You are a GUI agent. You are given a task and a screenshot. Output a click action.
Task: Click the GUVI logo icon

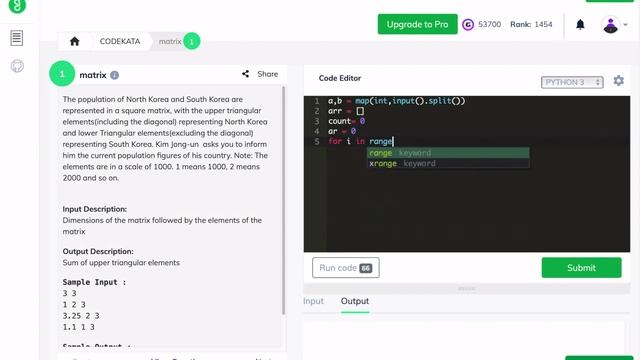[17, 5]
